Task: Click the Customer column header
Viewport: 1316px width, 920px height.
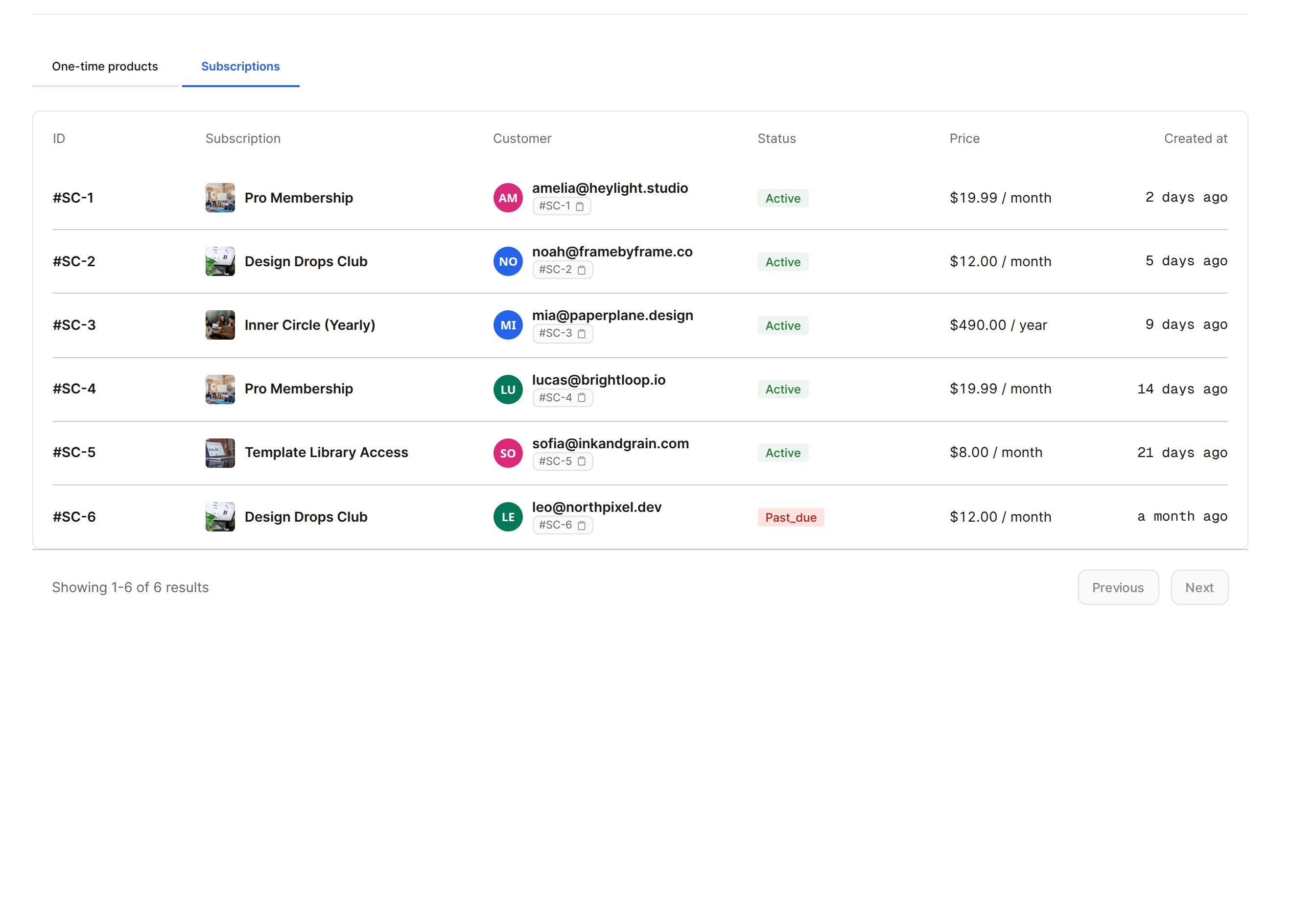Action: point(522,138)
